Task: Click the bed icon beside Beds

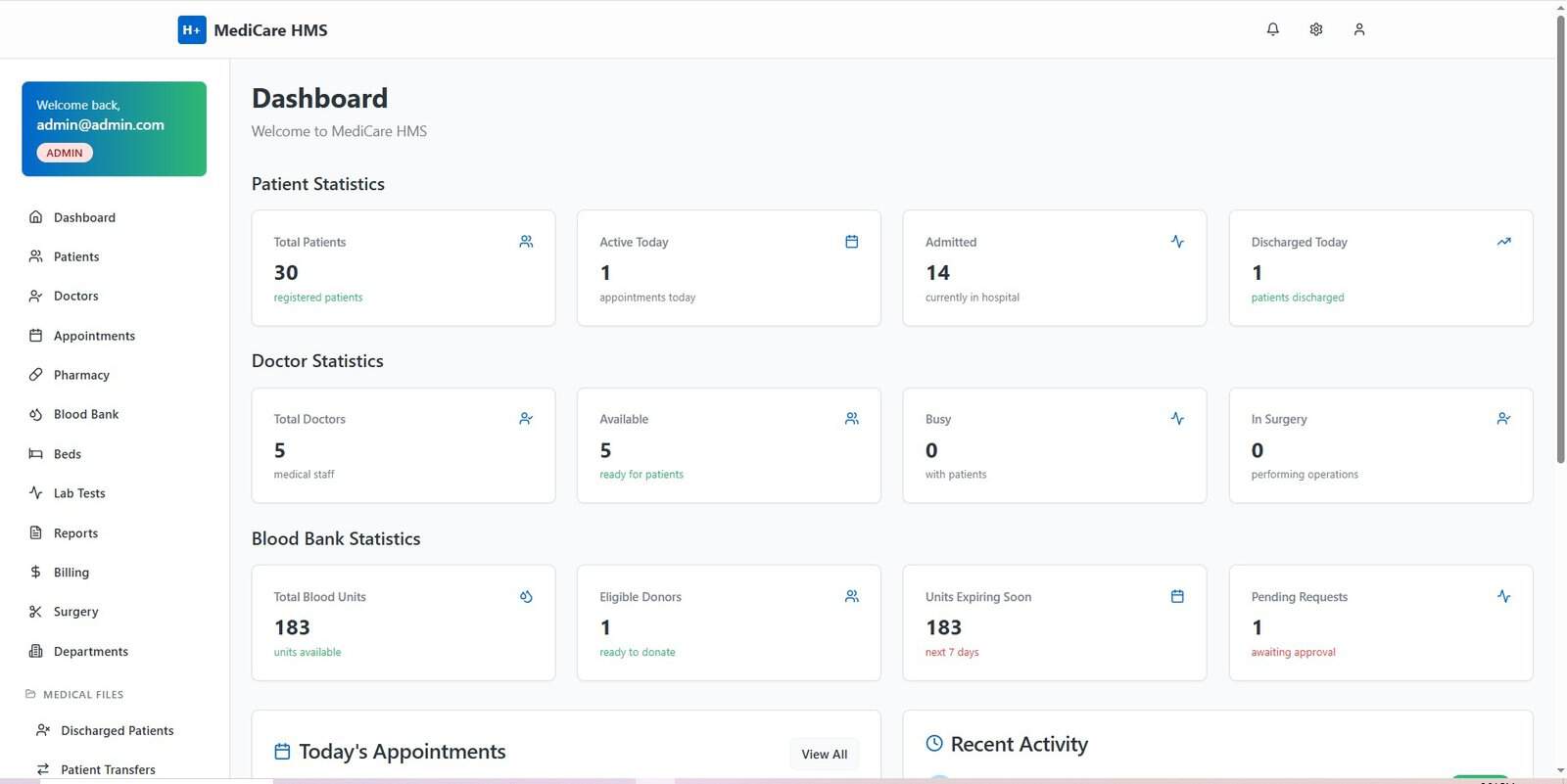Action: point(35,454)
